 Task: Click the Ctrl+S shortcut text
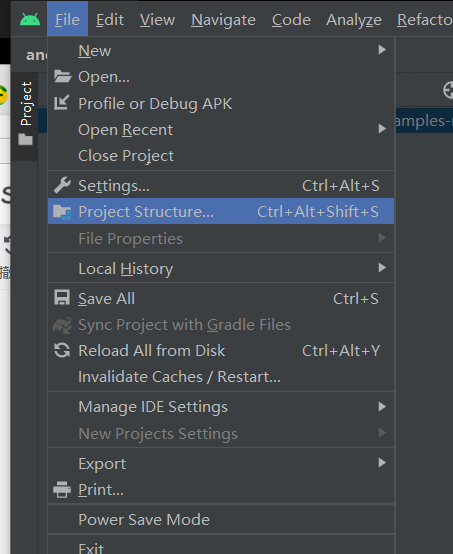355,299
